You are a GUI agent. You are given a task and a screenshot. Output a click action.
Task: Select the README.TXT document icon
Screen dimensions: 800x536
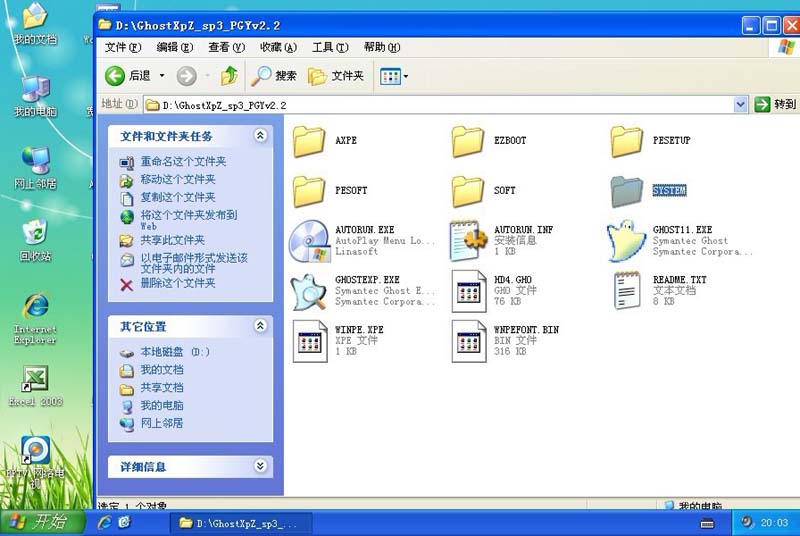click(627, 291)
